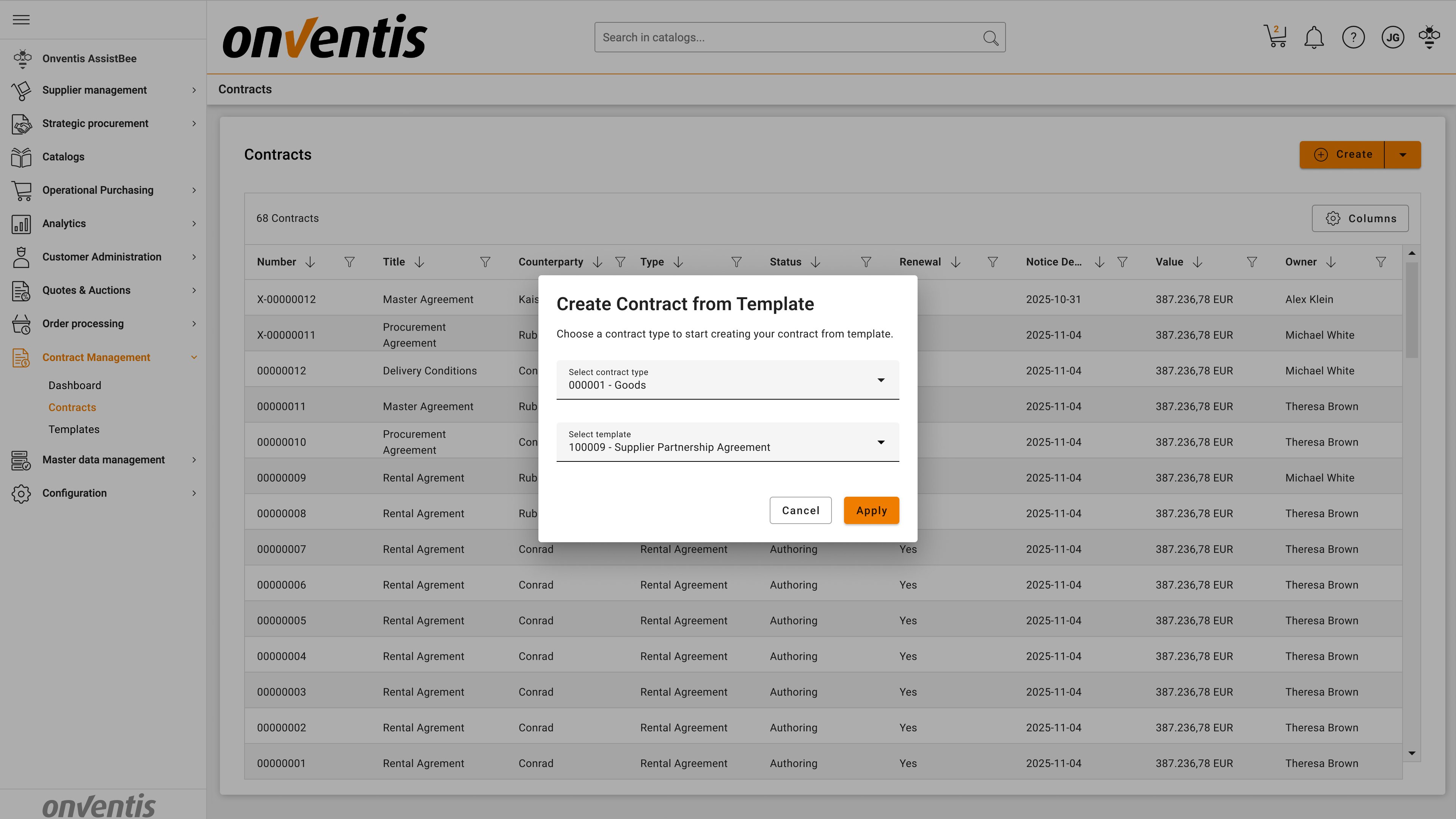Screen dimensions: 1456x819
Task: Sort the Value column
Action: pyautogui.click(x=1197, y=262)
